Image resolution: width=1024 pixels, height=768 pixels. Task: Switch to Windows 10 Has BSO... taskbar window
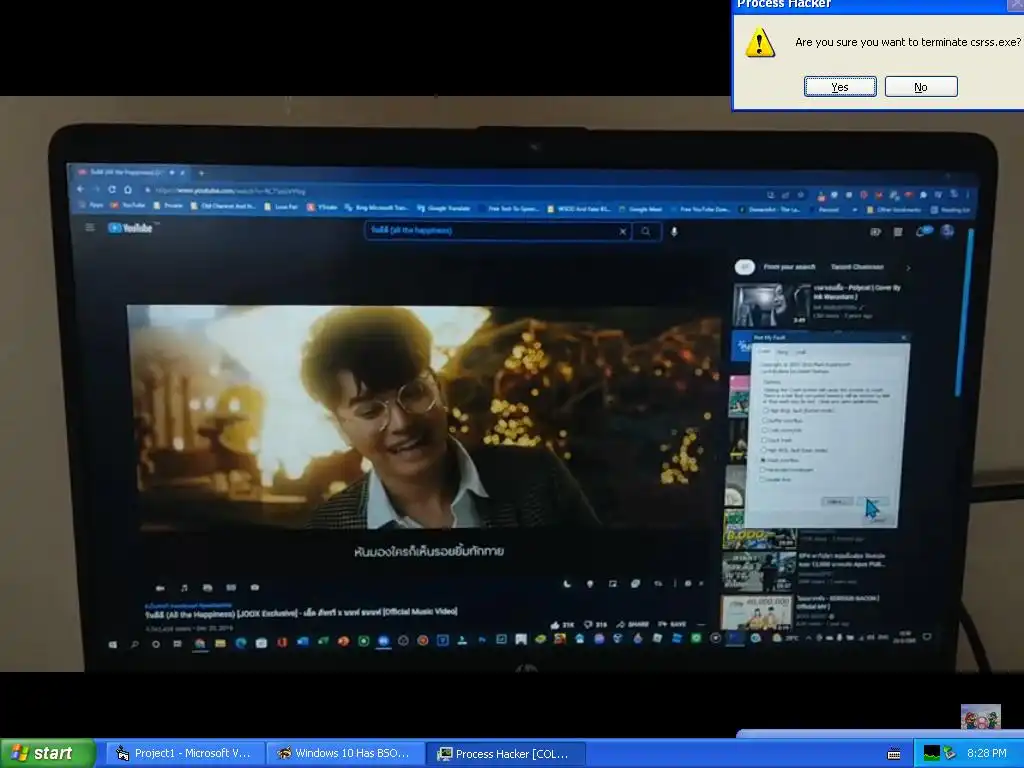click(345, 754)
